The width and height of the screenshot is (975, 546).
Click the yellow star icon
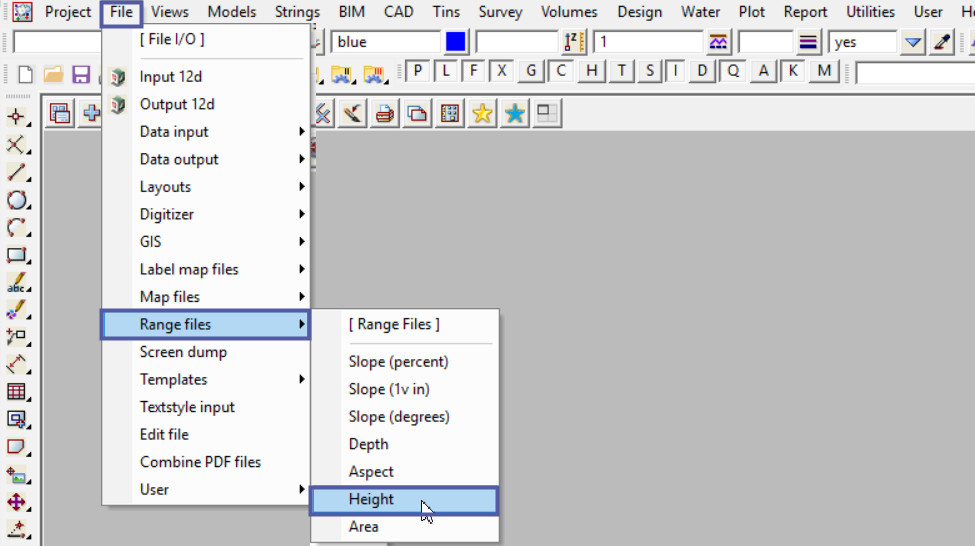click(x=482, y=113)
